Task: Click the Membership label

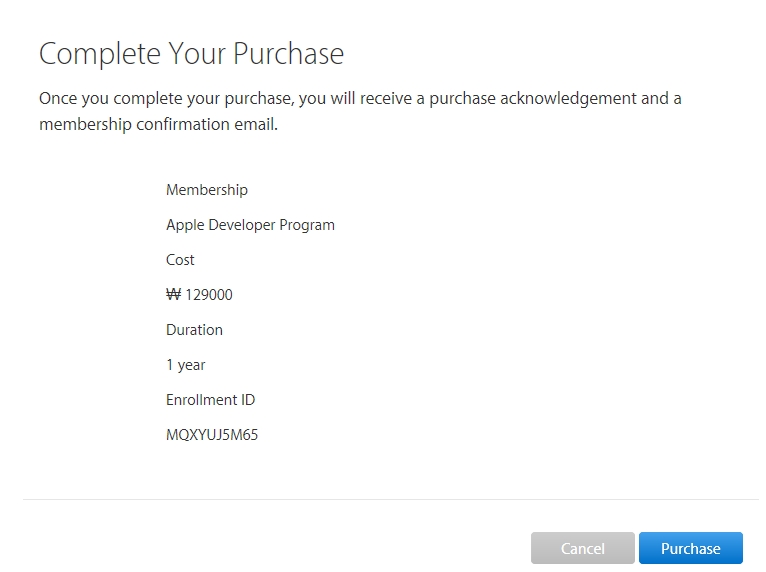Action: 207,190
